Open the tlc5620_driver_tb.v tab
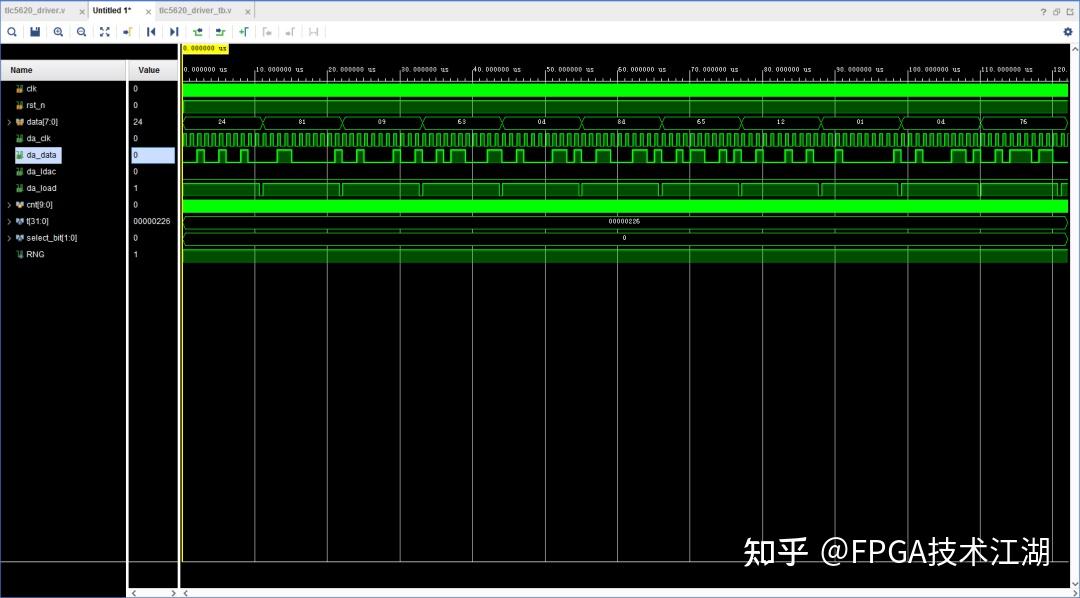The width and height of the screenshot is (1080, 598). 196,11
